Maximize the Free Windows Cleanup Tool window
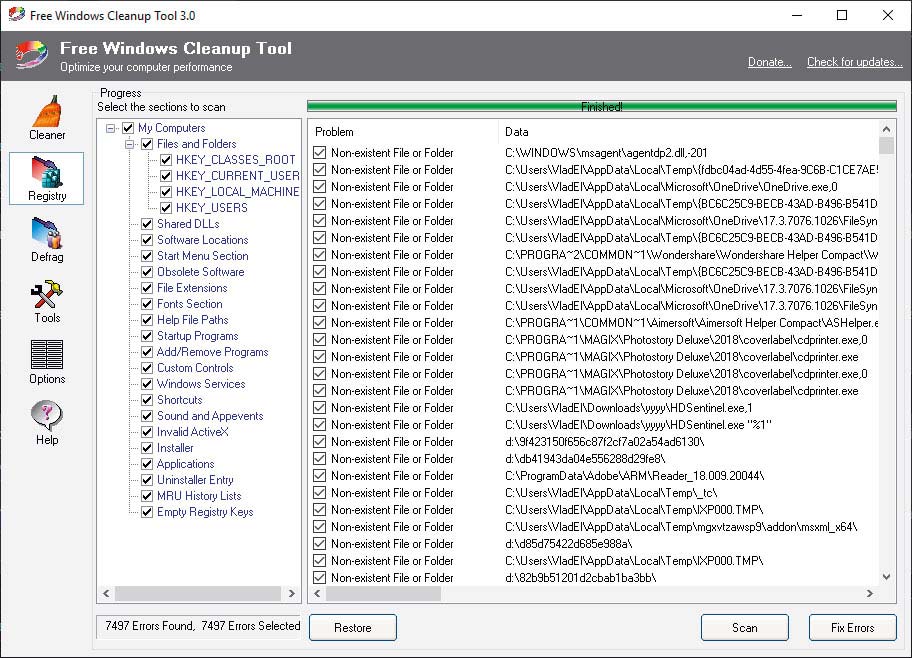This screenshot has height=658, width=912. click(x=842, y=15)
